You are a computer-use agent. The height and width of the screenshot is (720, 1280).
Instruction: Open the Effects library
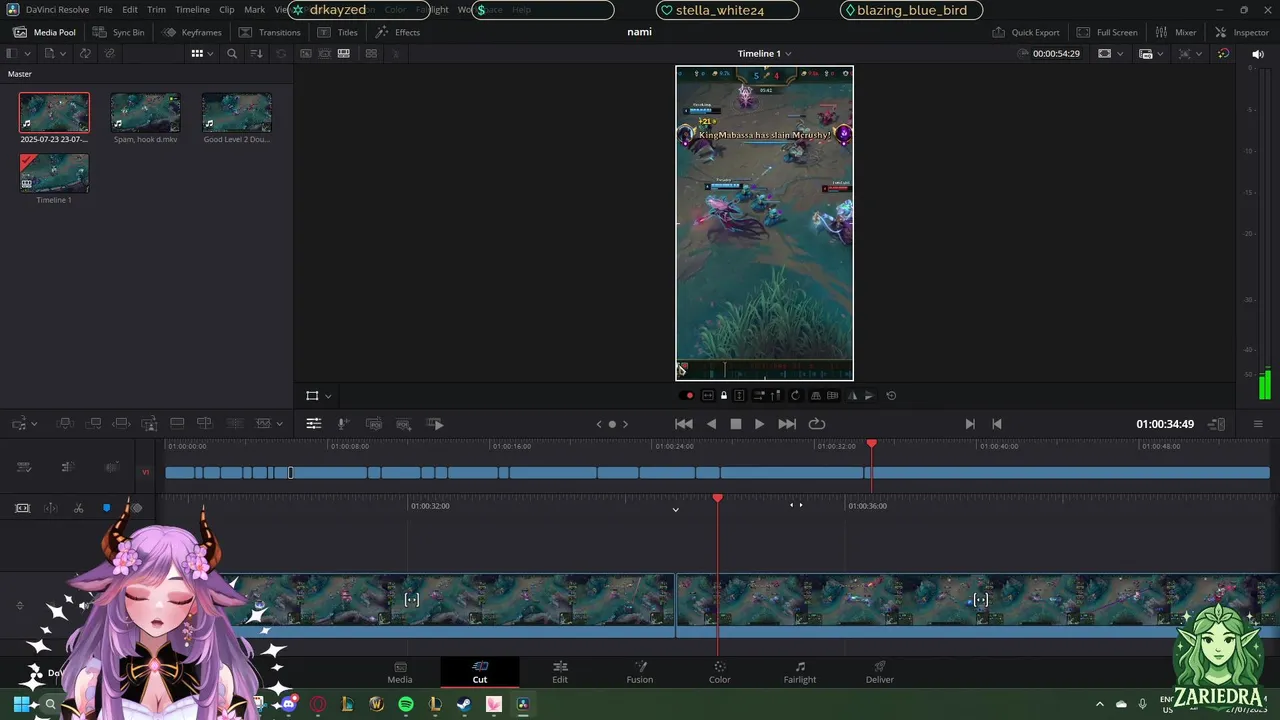pos(397,32)
